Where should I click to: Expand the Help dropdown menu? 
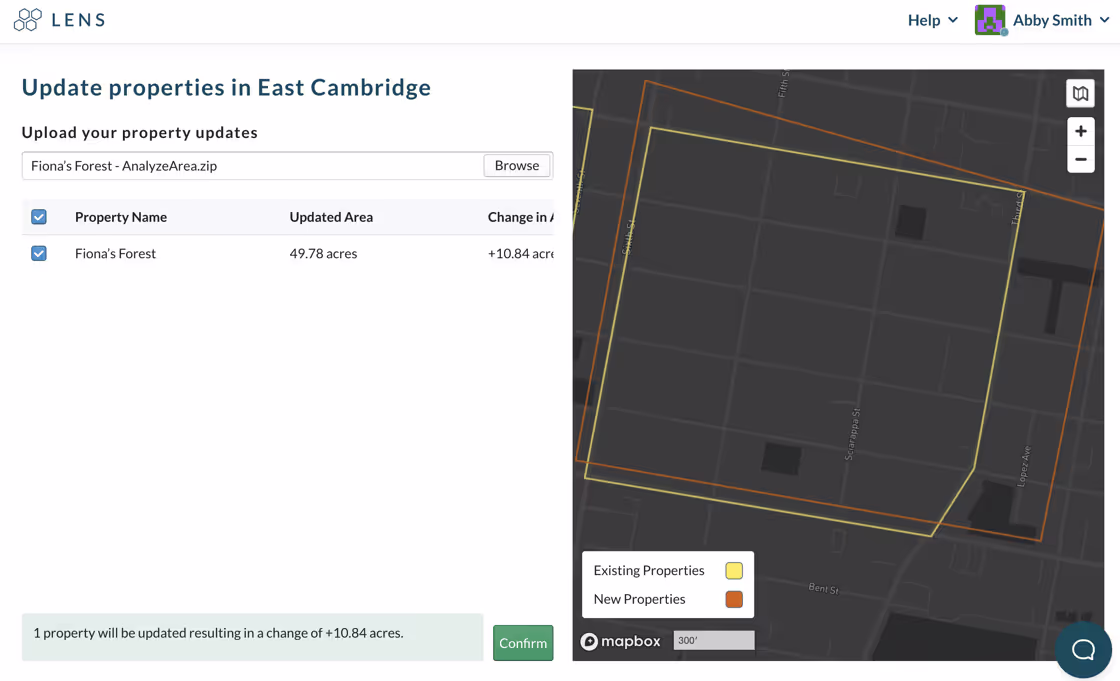[x=932, y=20]
